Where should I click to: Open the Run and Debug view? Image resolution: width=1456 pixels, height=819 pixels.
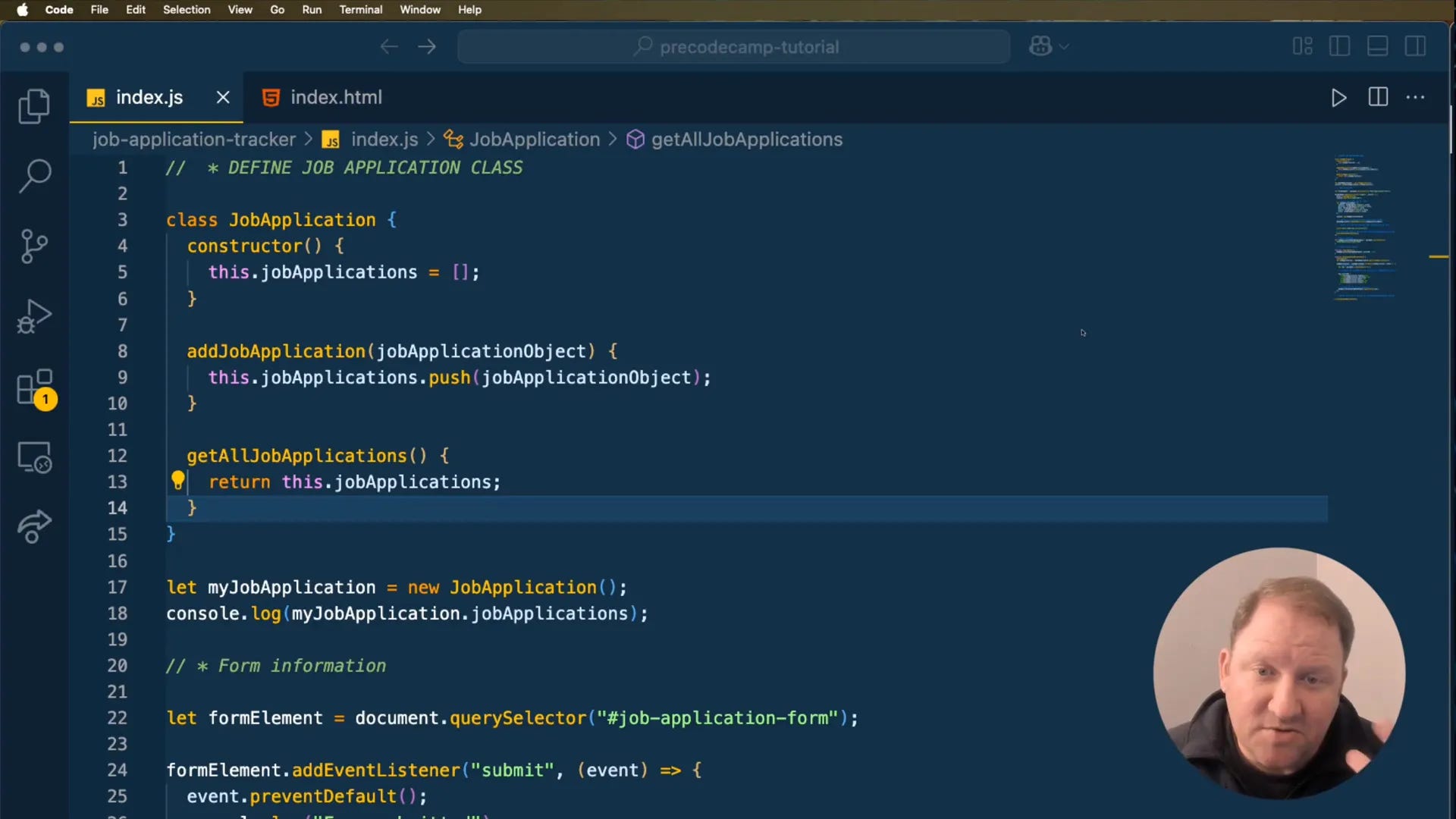[x=34, y=317]
